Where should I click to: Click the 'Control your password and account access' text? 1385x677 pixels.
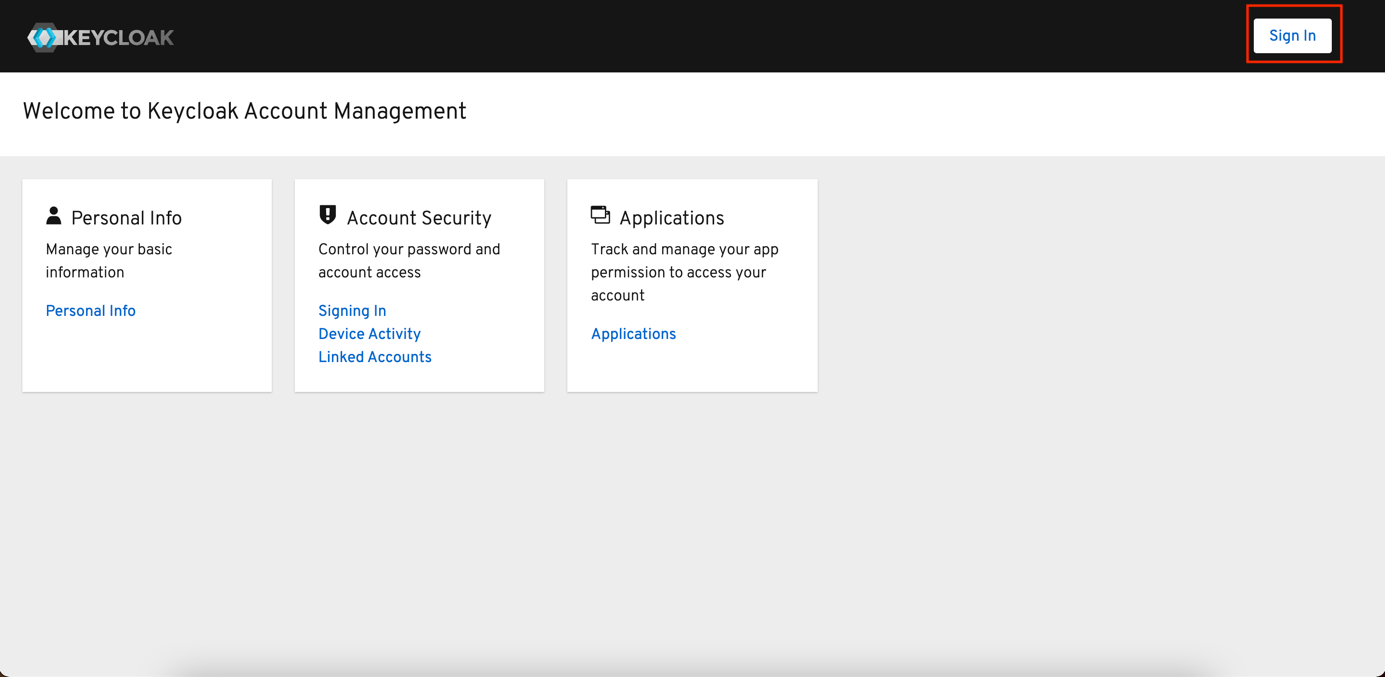pyautogui.click(x=409, y=261)
